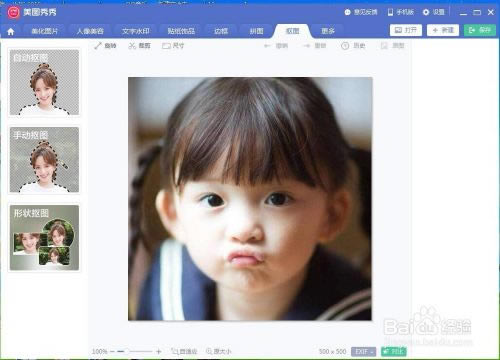
Task: Go to the home icon tab
Action: pos(11,32)
